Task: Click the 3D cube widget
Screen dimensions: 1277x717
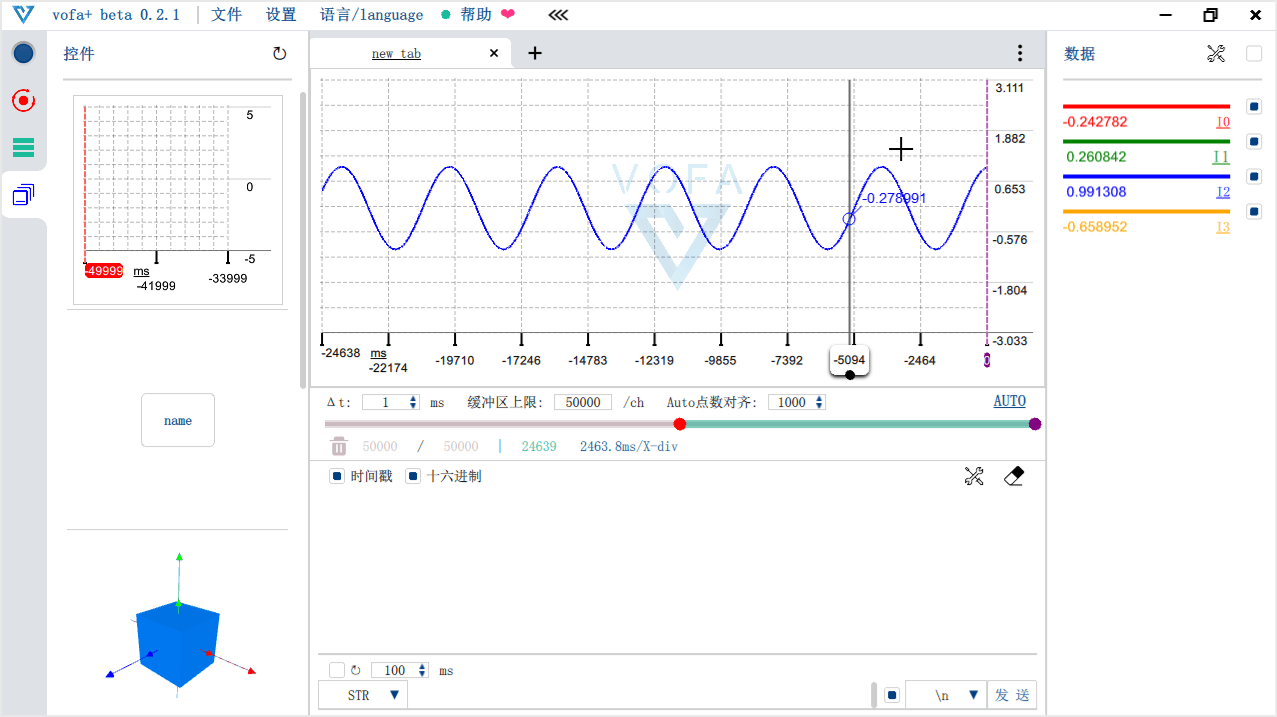Action: click(x=178, y=643)
